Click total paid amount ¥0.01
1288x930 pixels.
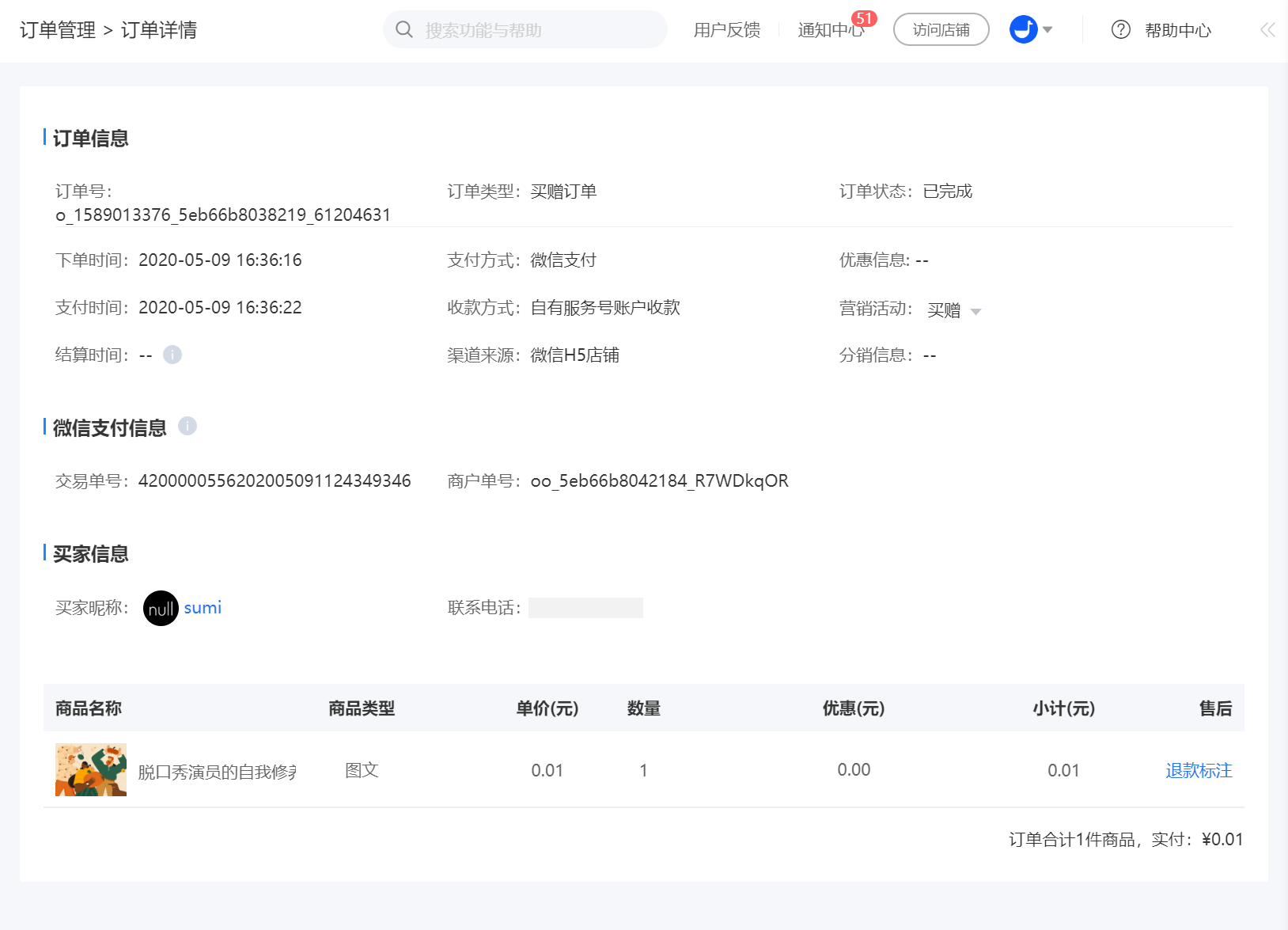1222,840
